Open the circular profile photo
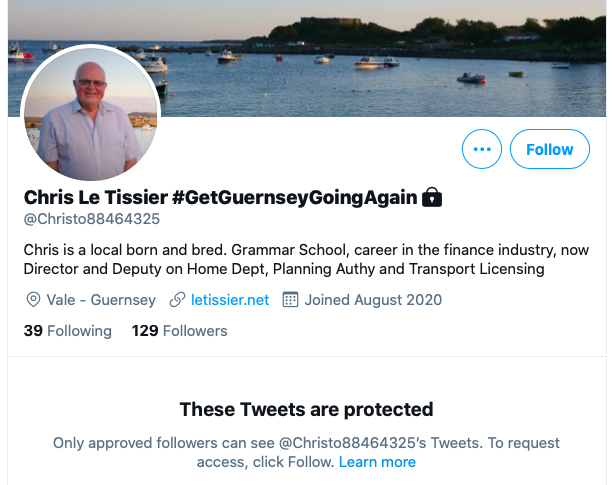The width and height of the screenshot is (614, 485). pos(91,114)
